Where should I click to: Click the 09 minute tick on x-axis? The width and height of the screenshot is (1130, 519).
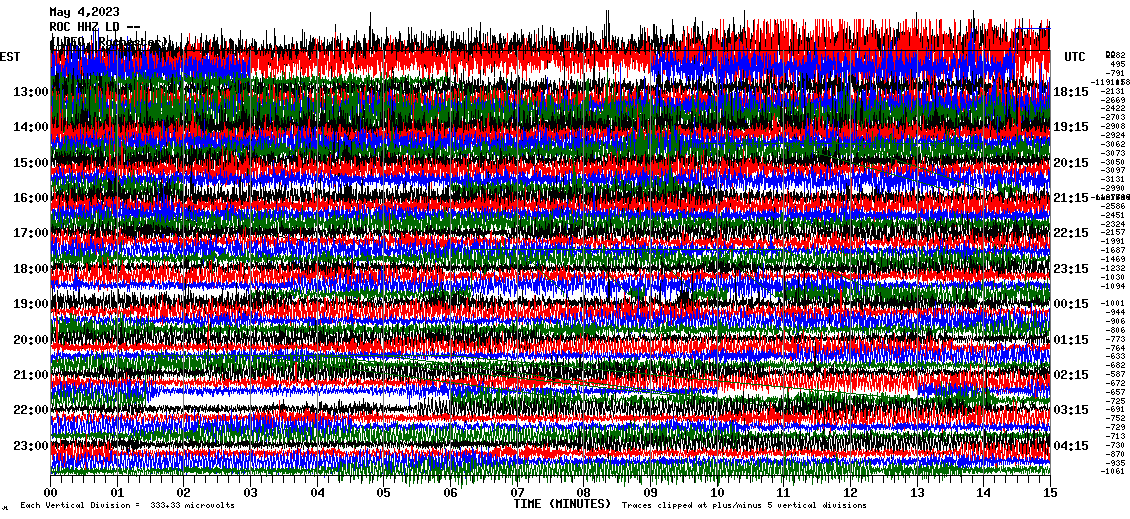pyautogui.click(x=650, y=493)
